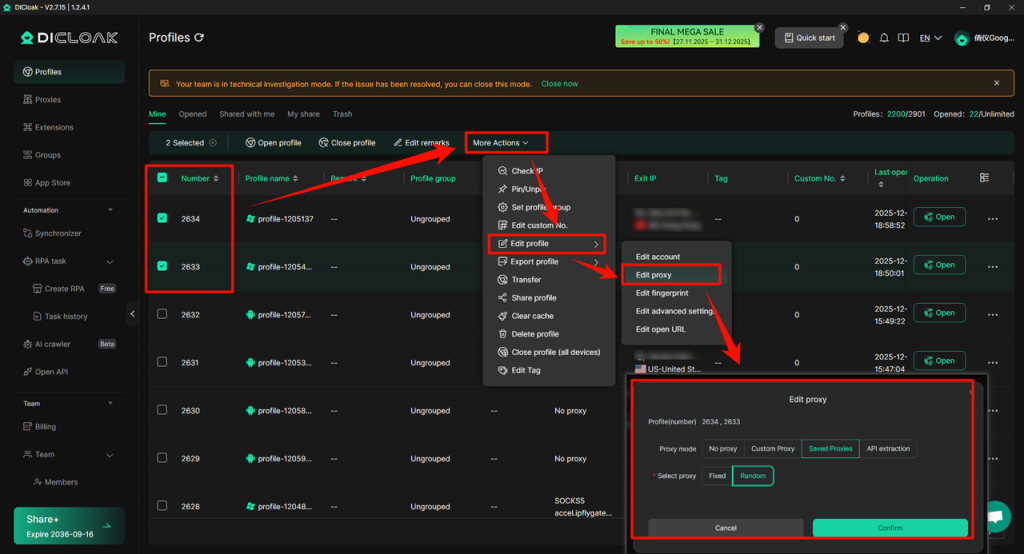Open the notification bell icon
The height and width of the screenshot is (554, 1024).
point(884,38)
